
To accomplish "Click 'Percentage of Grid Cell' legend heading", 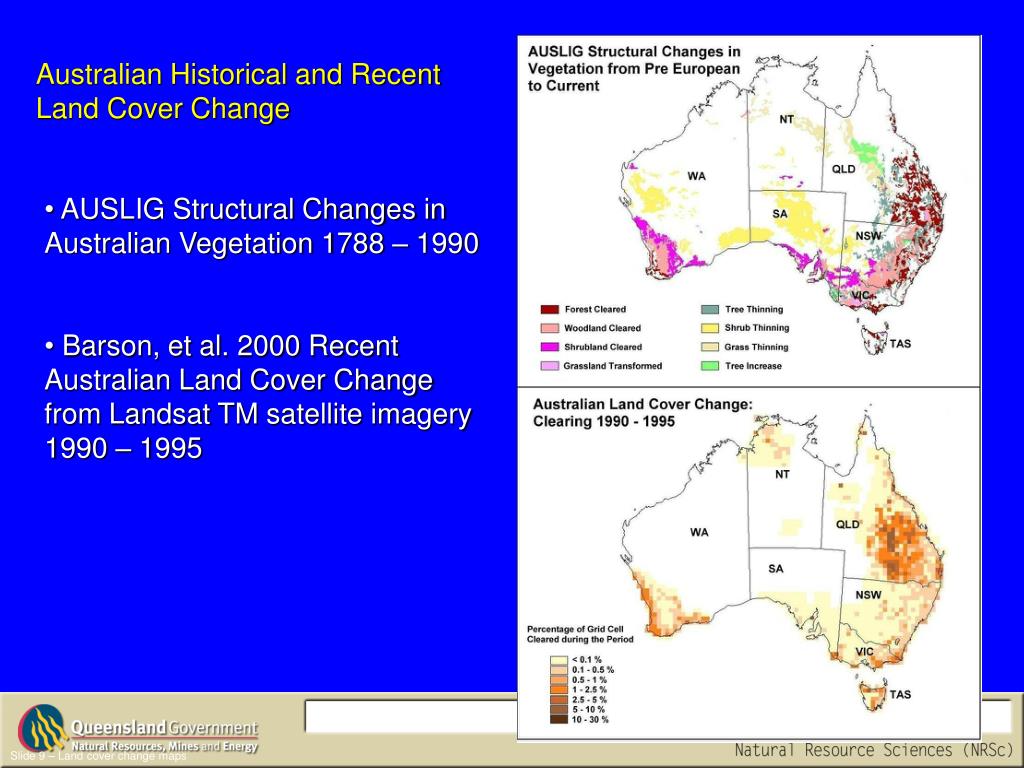I will click(x=575, y=629).
